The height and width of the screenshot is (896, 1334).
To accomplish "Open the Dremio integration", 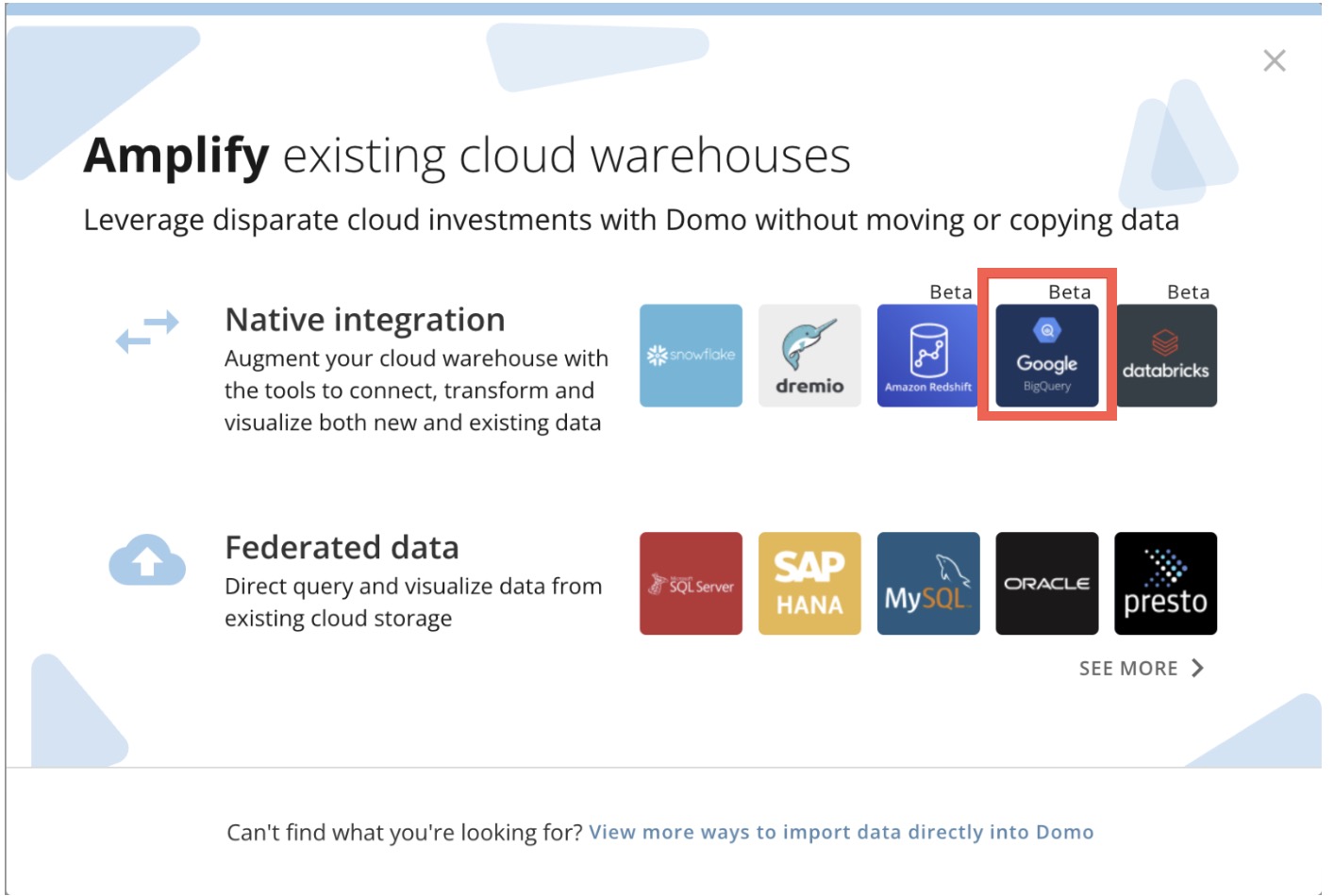I will (809, 355).
